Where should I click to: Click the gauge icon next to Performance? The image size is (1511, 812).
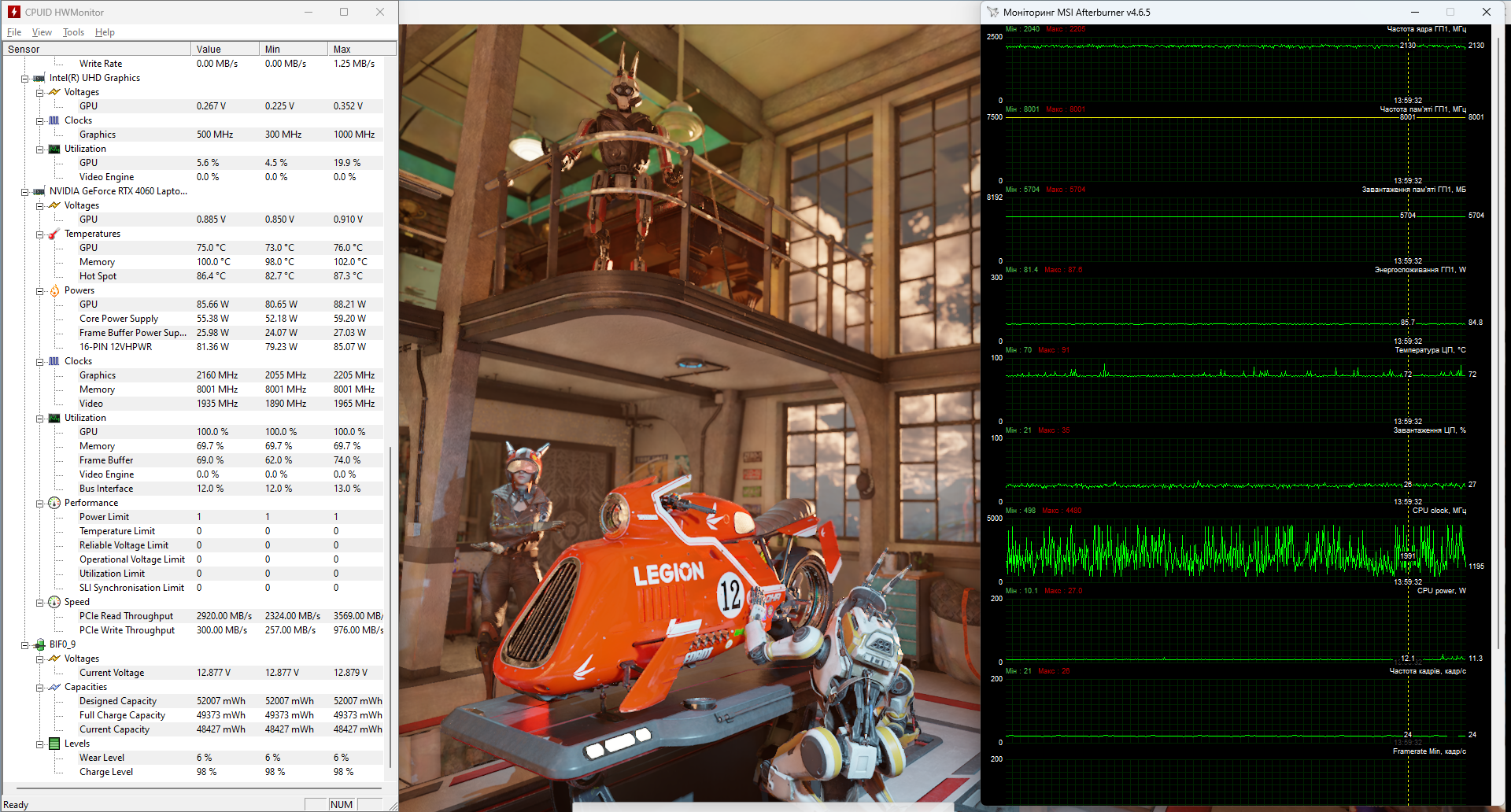[54, 503]
